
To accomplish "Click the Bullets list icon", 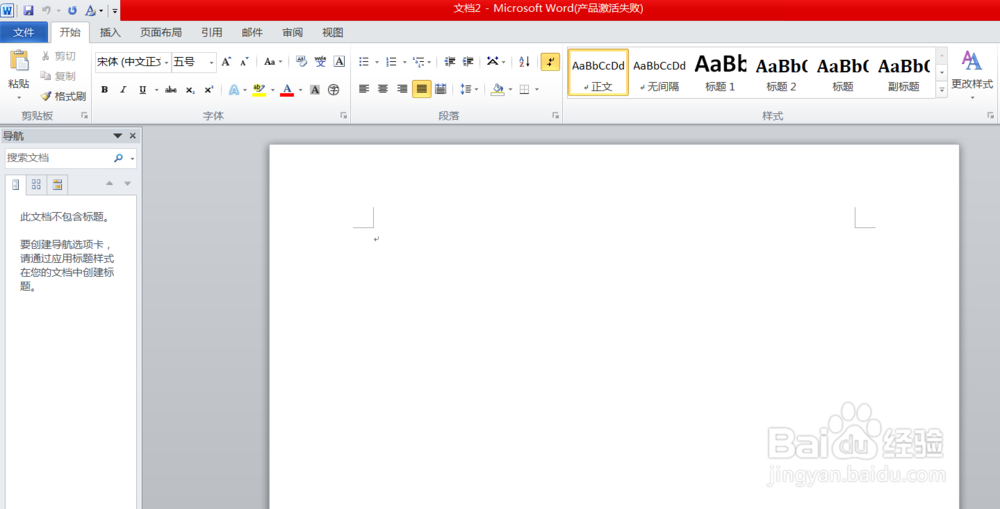I will point(364,62).
